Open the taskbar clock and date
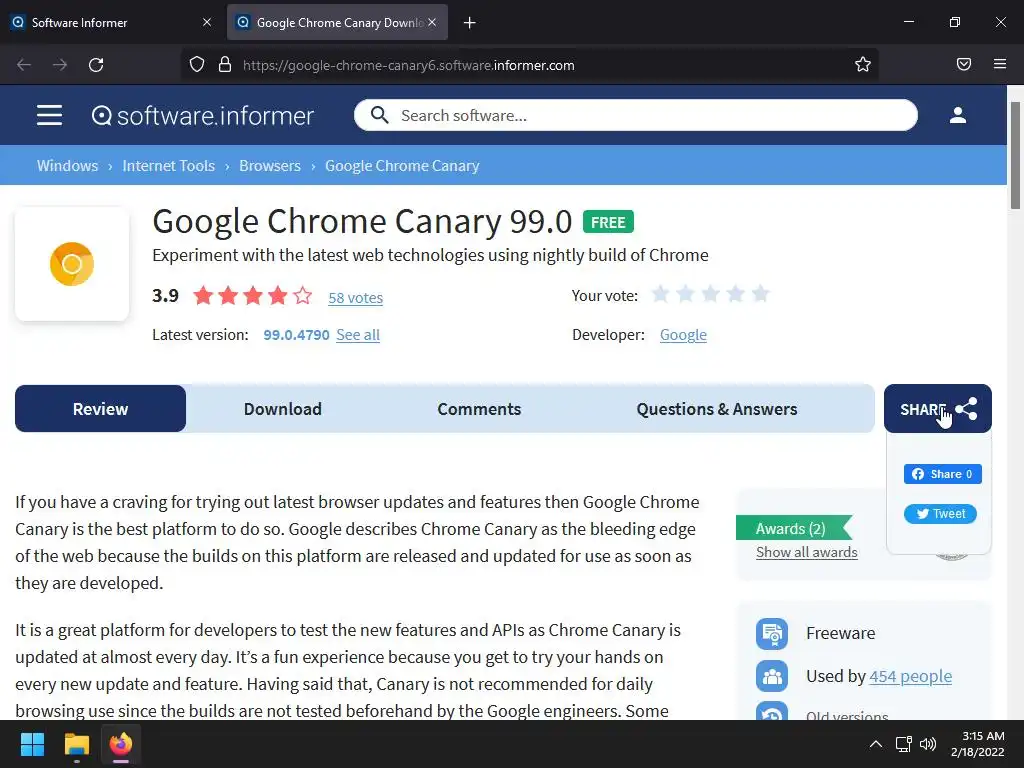 [978, 744]
